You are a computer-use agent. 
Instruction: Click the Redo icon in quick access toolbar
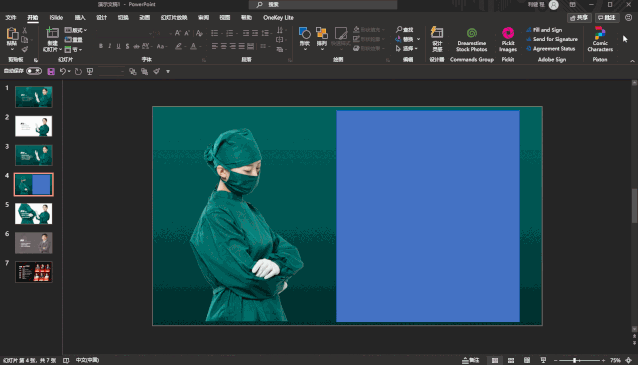78,72
